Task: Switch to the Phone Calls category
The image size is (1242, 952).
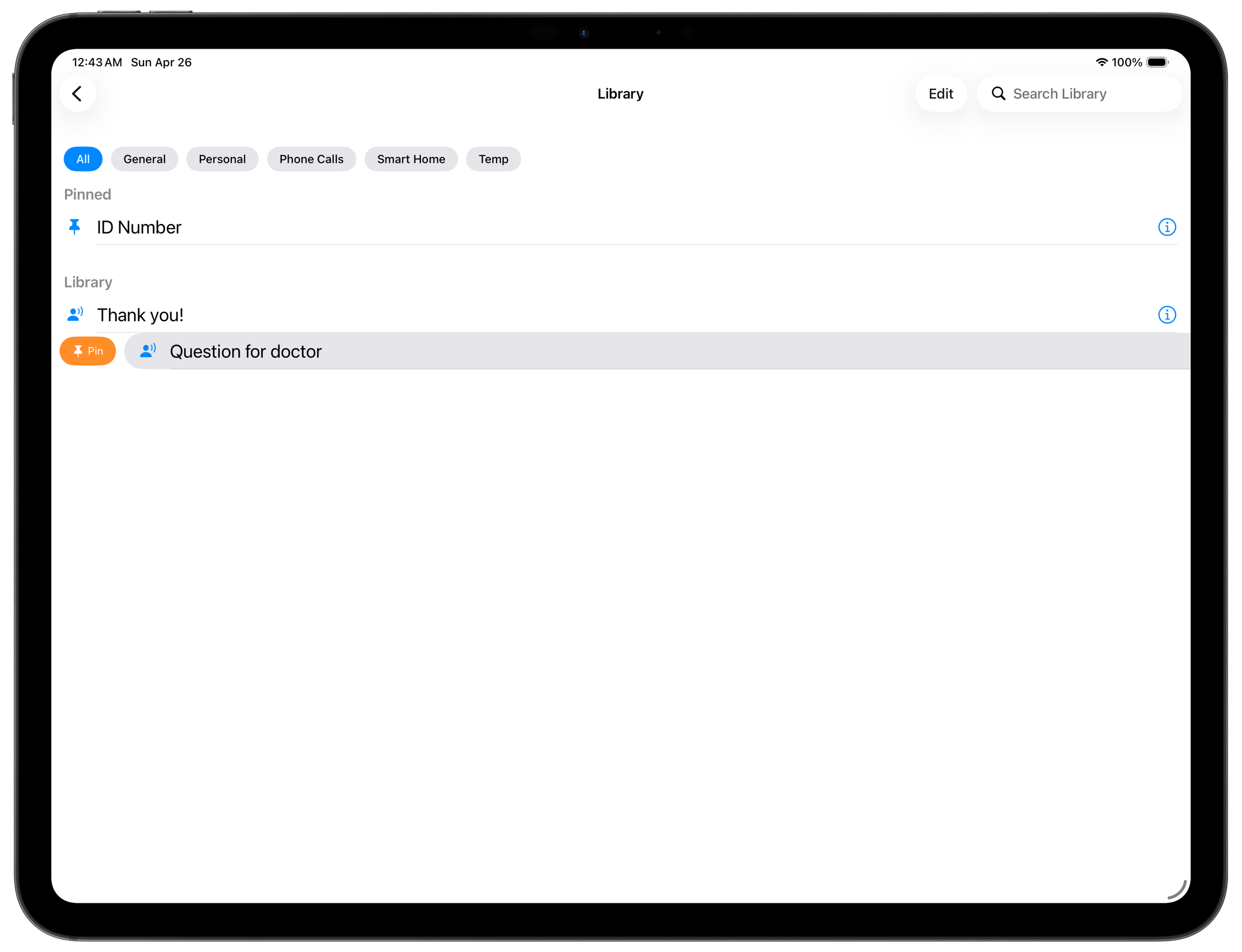Action: click(x=311, y=159)
